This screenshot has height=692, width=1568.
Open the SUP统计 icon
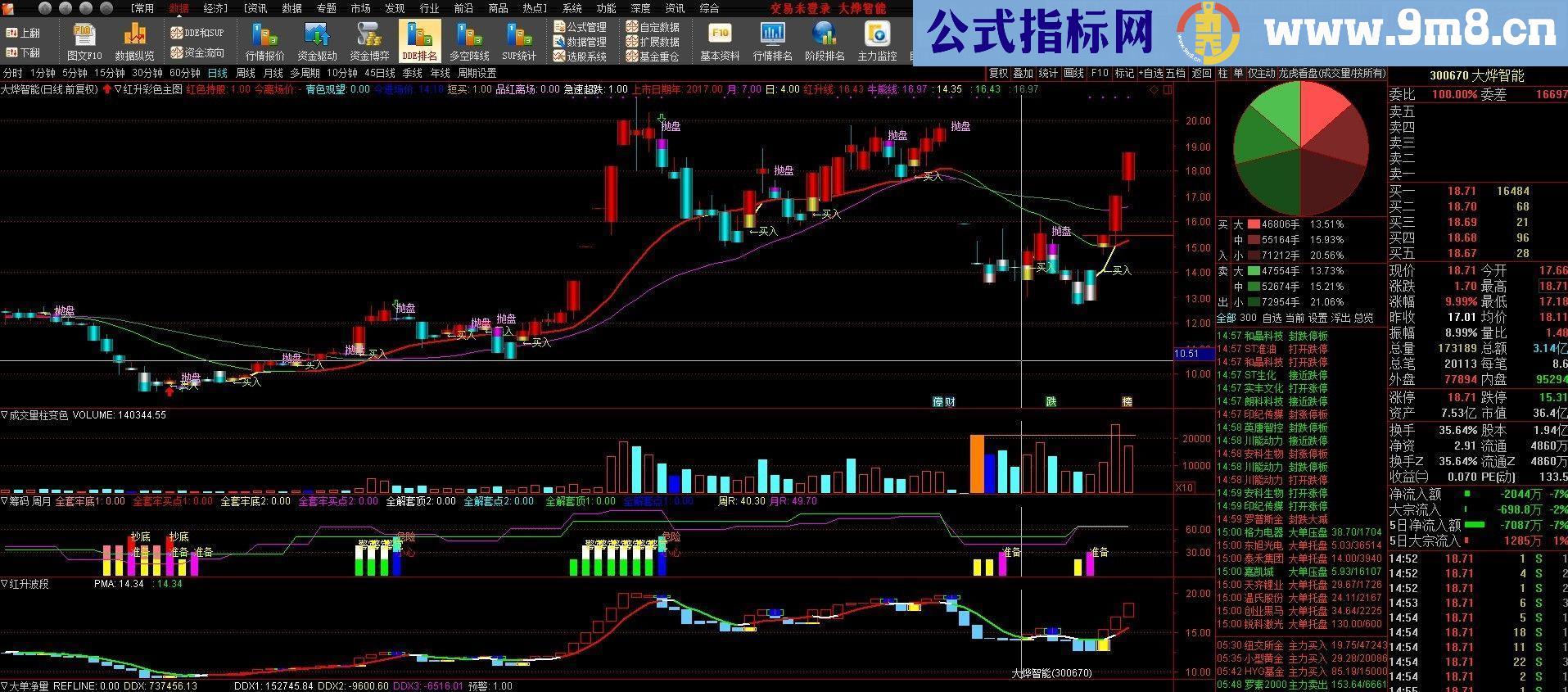[519, 41]
